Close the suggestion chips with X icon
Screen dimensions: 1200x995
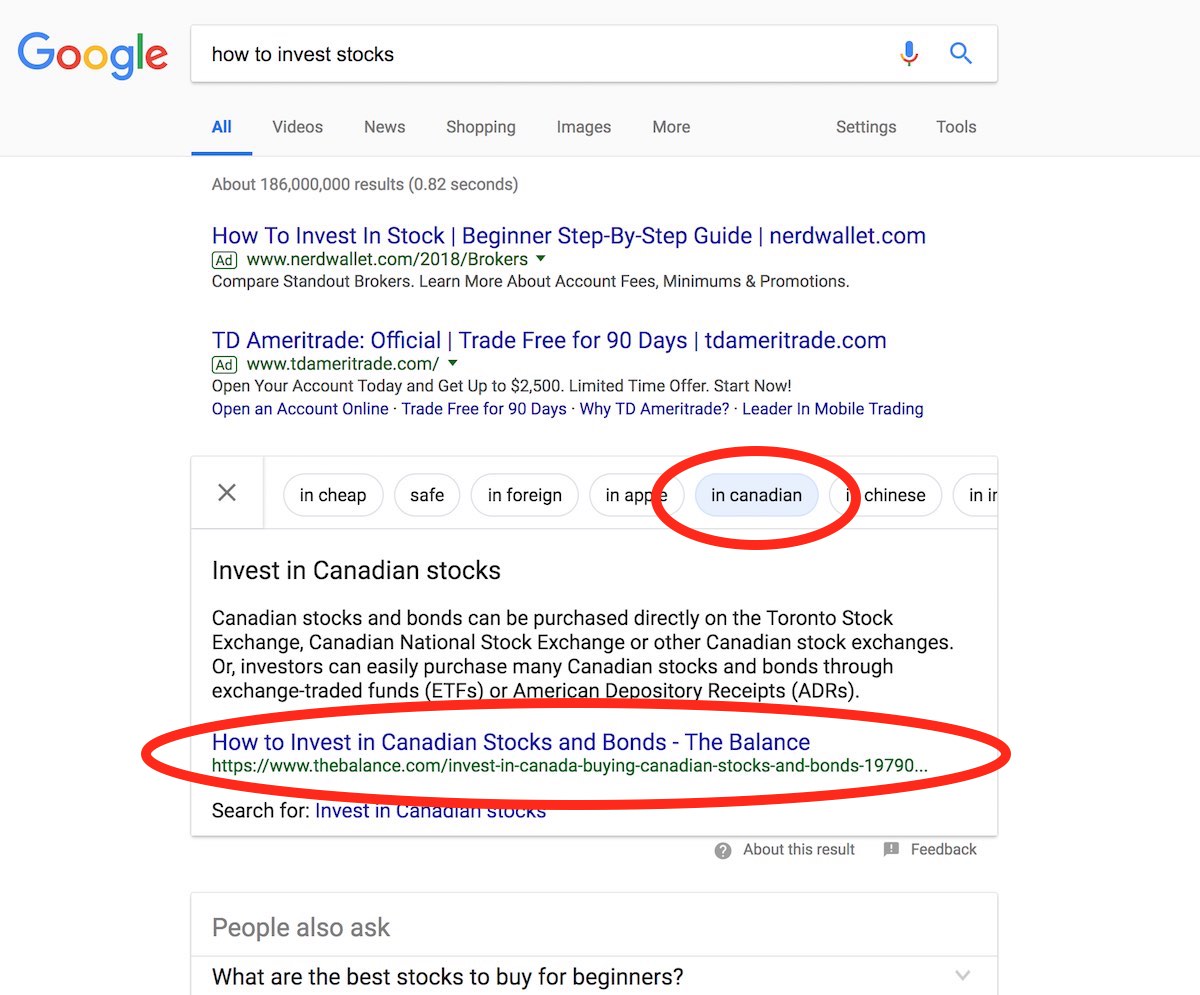coord(227,493)
